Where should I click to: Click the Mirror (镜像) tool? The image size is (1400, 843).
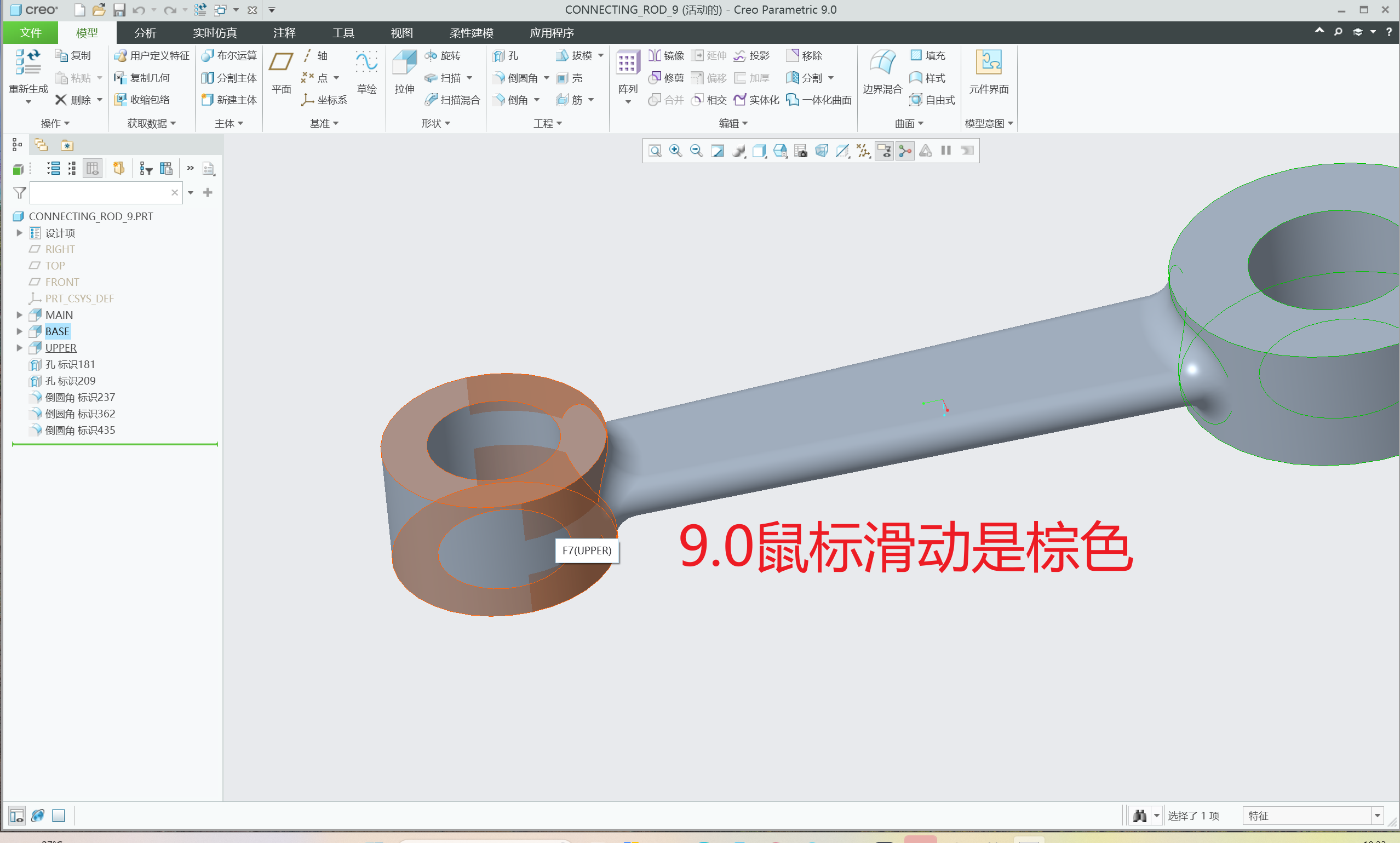click(666, 55)
